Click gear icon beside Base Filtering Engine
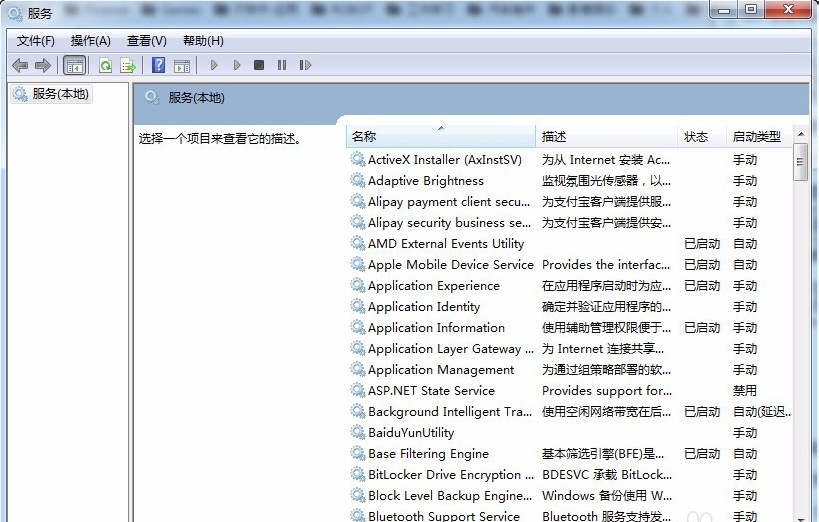This screenshot has width=819, height=522. coord(358,454)
